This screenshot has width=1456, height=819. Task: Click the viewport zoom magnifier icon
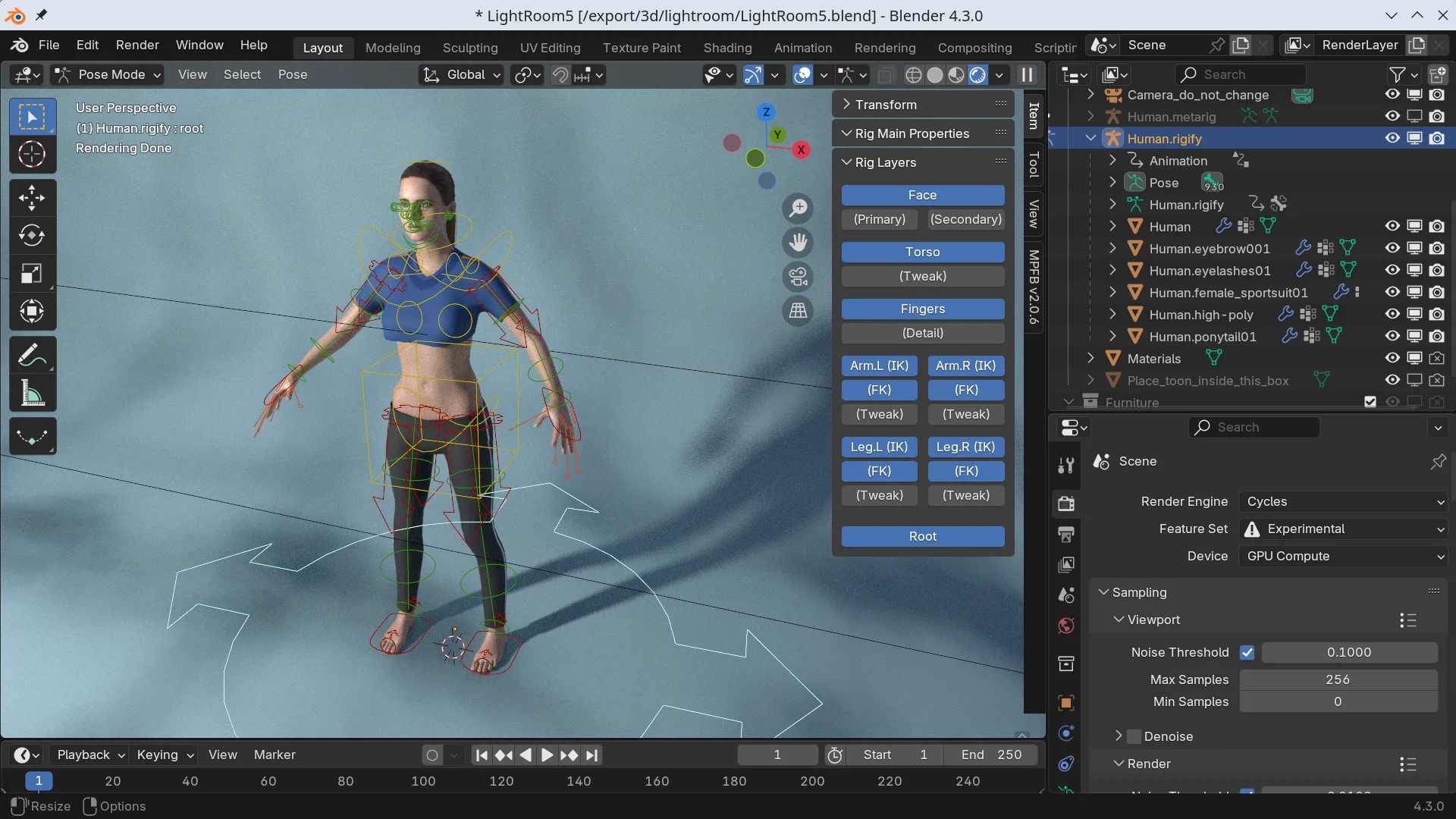click(799, 208)
